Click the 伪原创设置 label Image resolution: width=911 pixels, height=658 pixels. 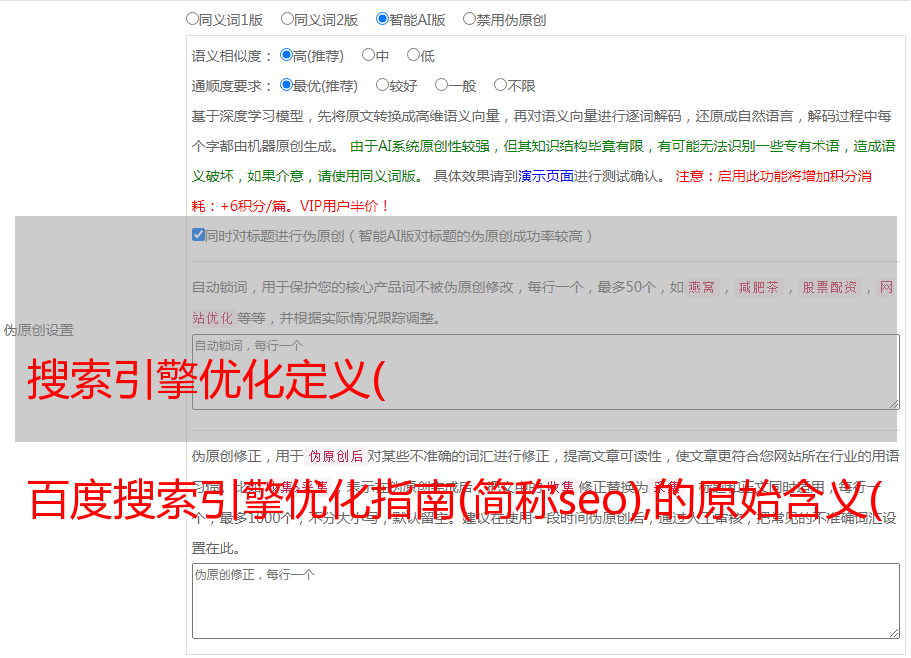[39, 330]
